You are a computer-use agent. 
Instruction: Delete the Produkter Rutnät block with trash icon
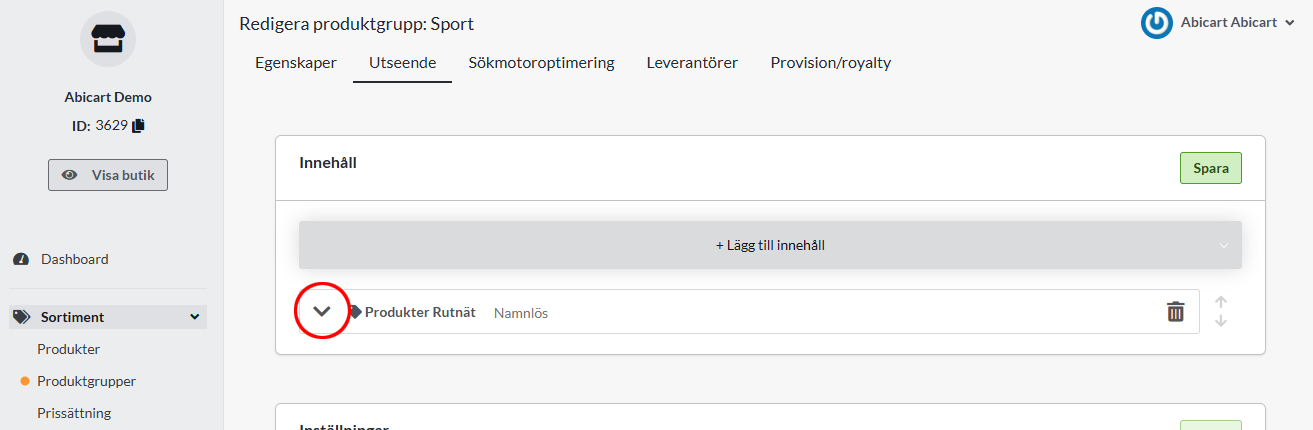1175,312
